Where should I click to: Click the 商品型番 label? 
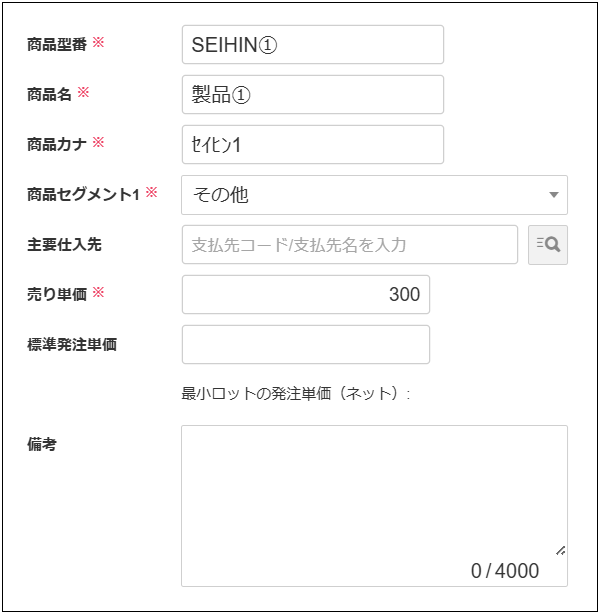point(58,44)
